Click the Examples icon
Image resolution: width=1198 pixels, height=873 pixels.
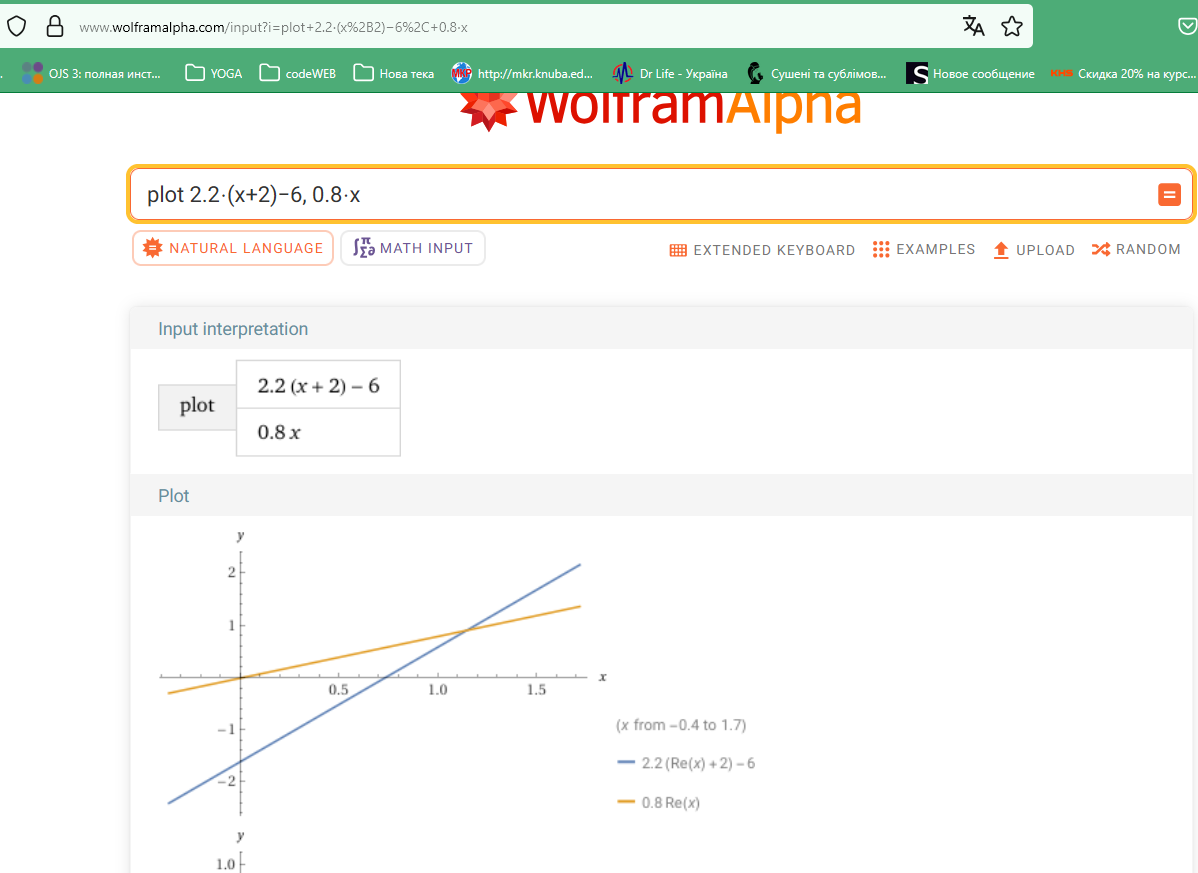[x=882, y=249]
